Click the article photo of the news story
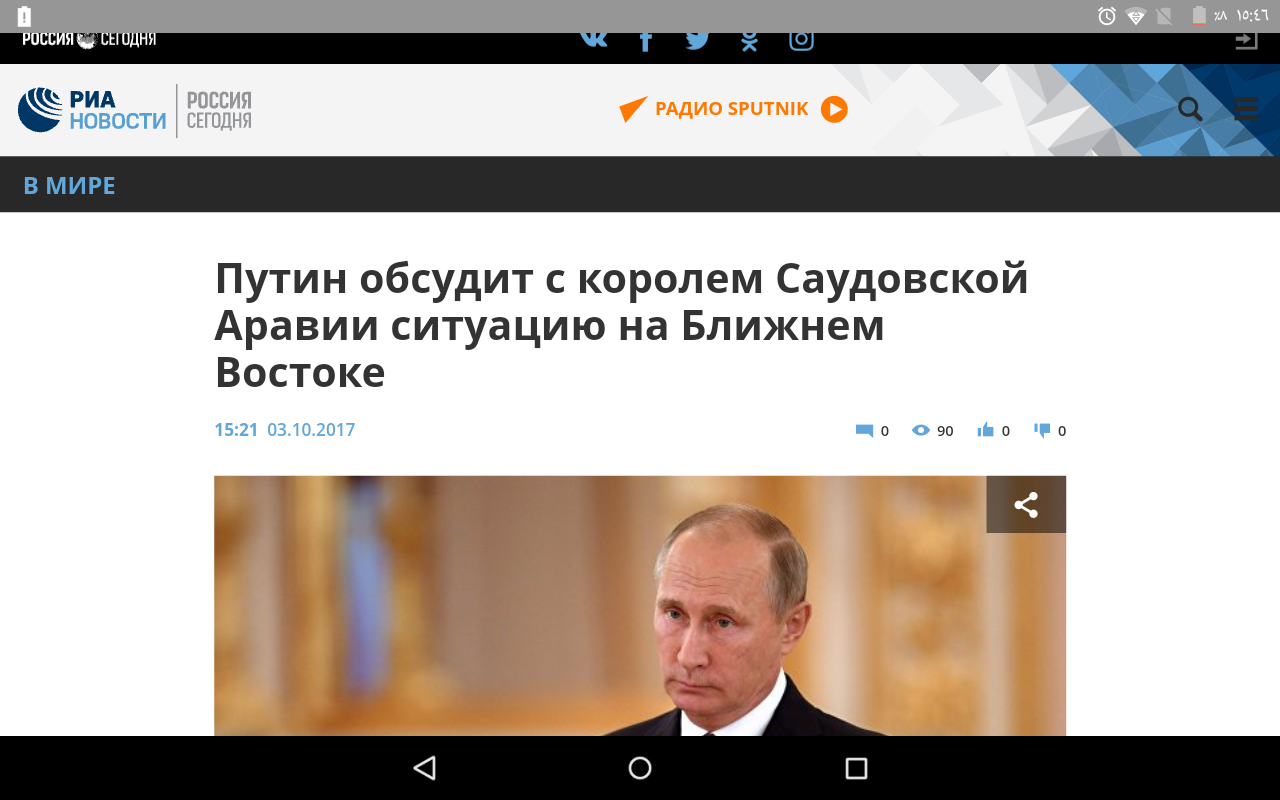Viewport: 1280px width, 800px height. tap(640, 606)
